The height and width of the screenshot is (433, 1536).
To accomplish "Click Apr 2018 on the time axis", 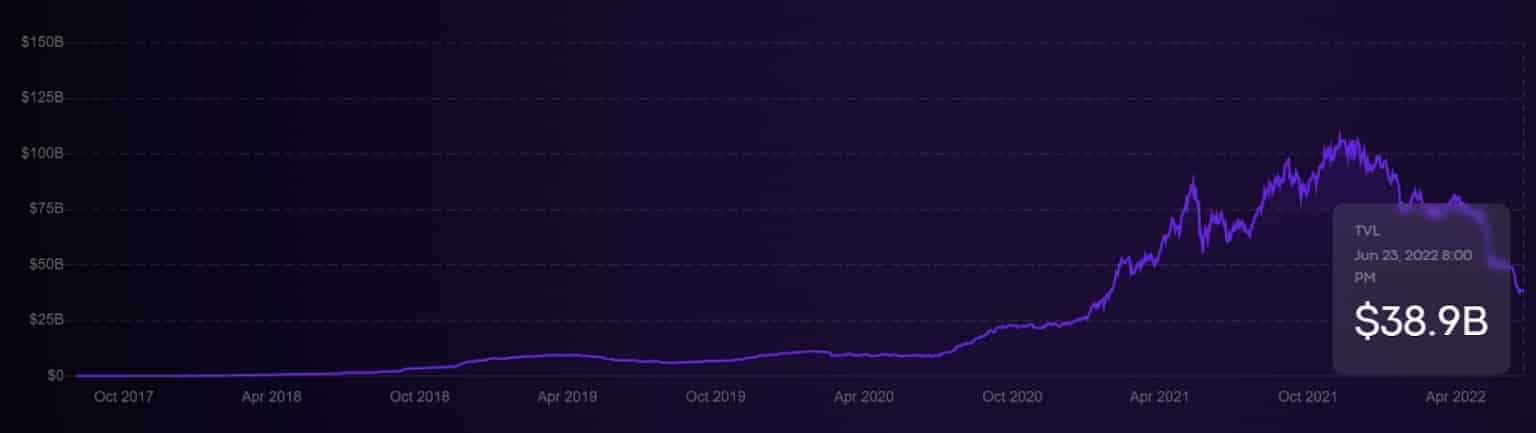I will [271, 397].
